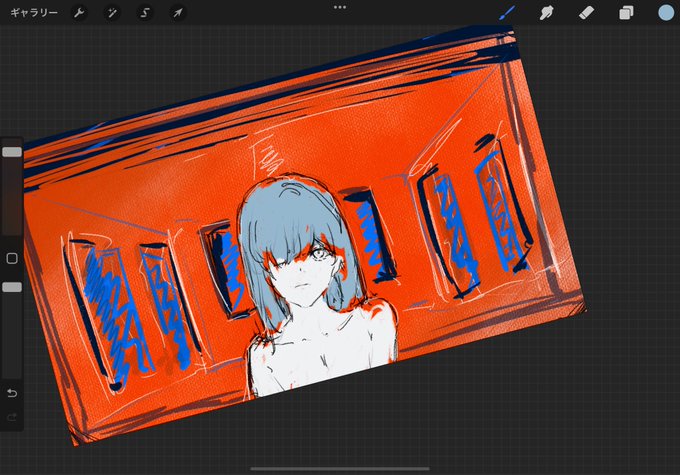This screenshot has width=680, height=475.
Task: Tap the three-dot menu at top center
Action: click(x=340, y=7)
